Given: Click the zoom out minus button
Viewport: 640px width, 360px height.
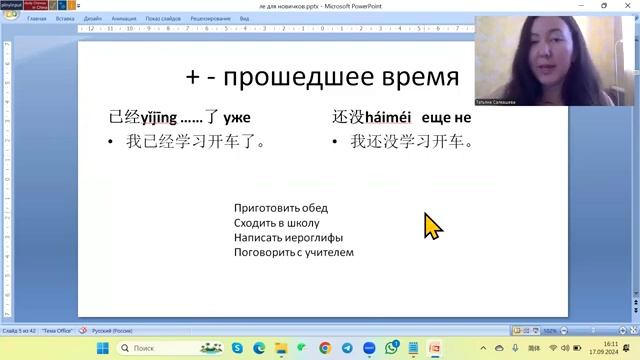Looking at the screenshot, I should click(564, 331).
